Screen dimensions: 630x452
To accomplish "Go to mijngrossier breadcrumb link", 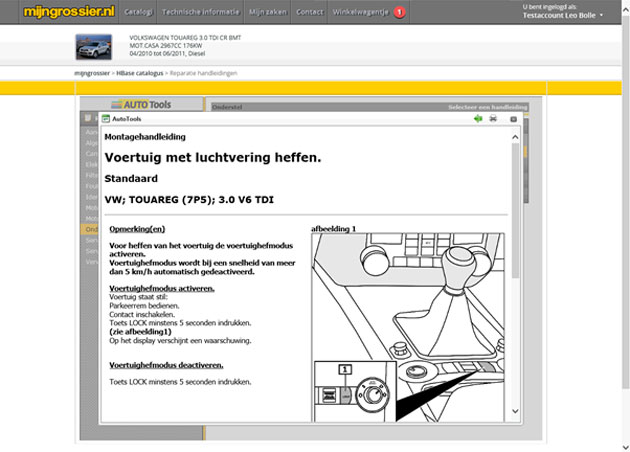I will 92,73.
